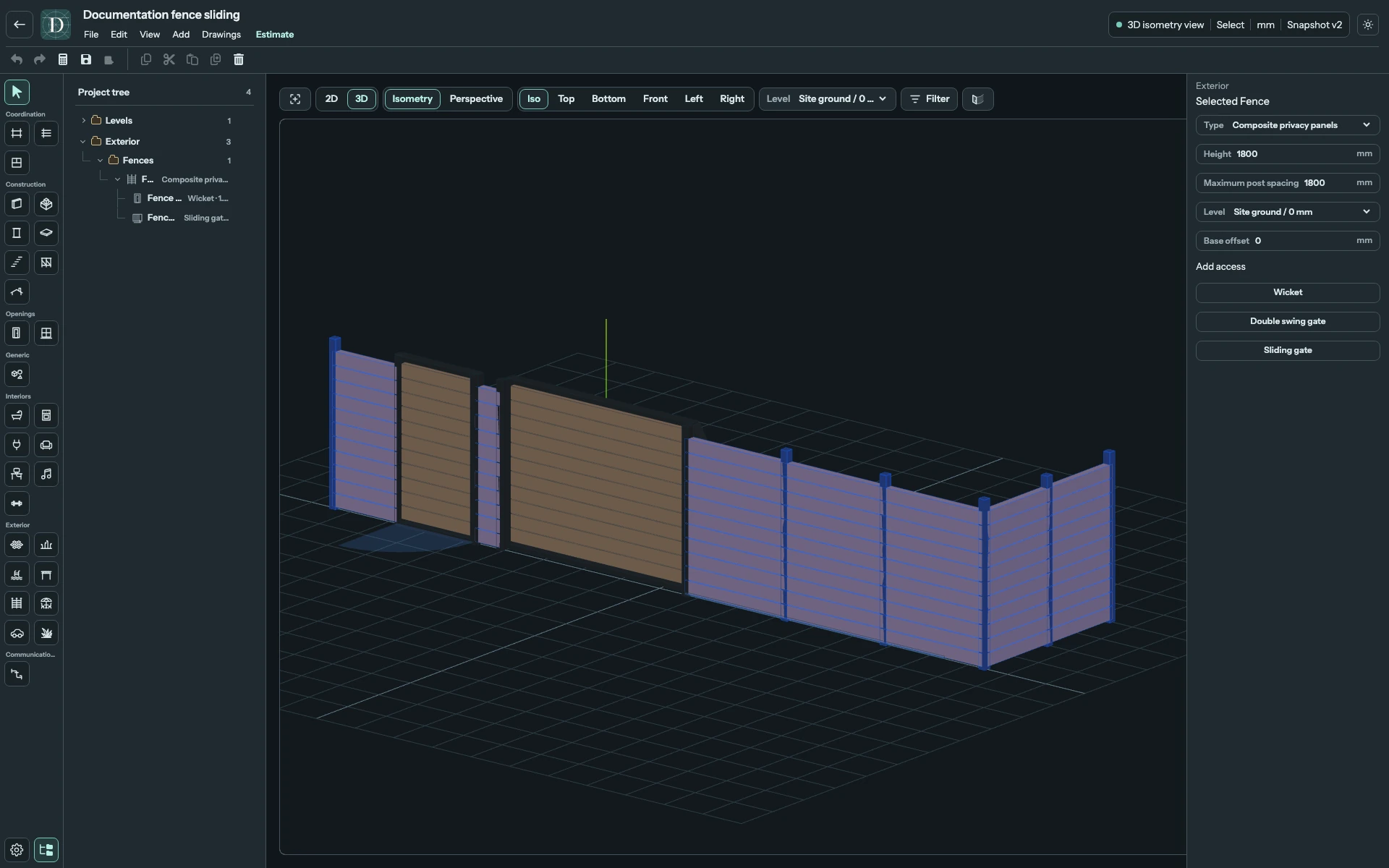Select the sofa furniture tool
Viewport: 1389px width, 868px height.
46,445
